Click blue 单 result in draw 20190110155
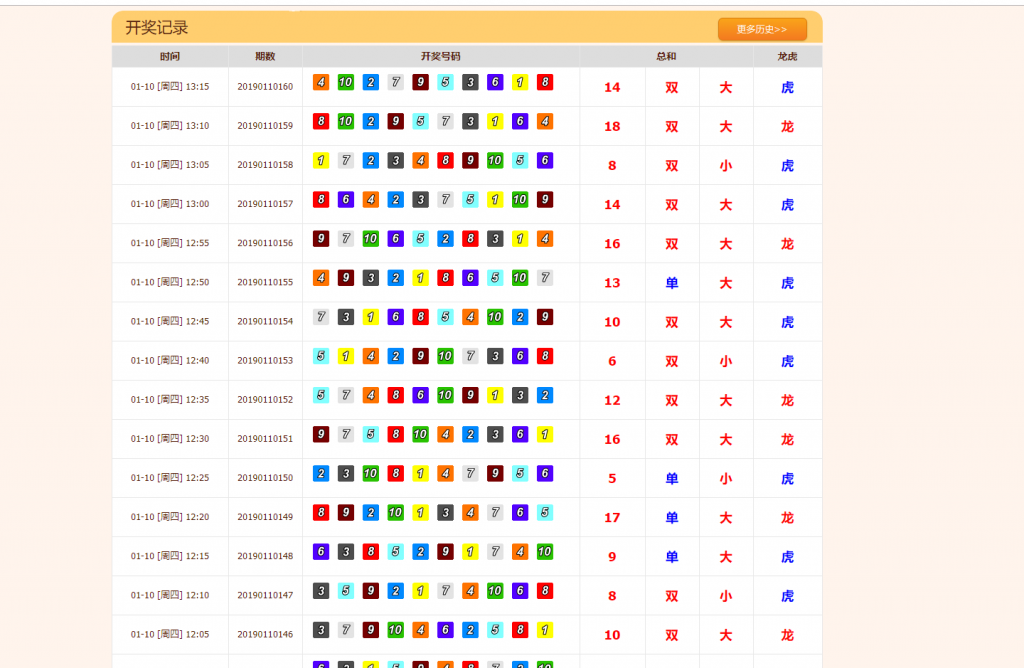 coord(672,283)
